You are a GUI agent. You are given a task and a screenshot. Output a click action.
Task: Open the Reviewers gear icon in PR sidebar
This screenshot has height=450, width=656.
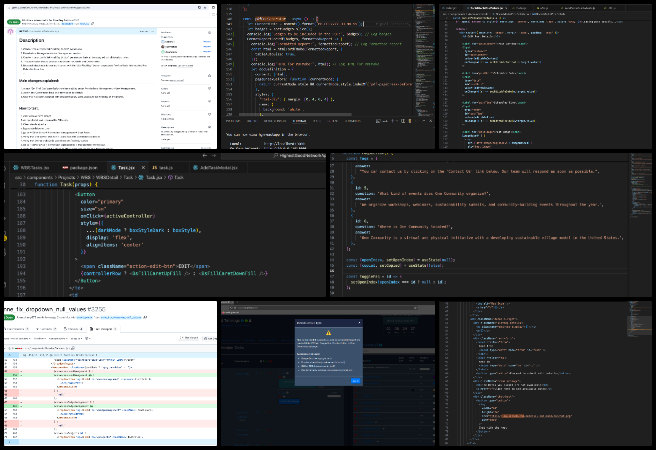(x=209, y=32)
